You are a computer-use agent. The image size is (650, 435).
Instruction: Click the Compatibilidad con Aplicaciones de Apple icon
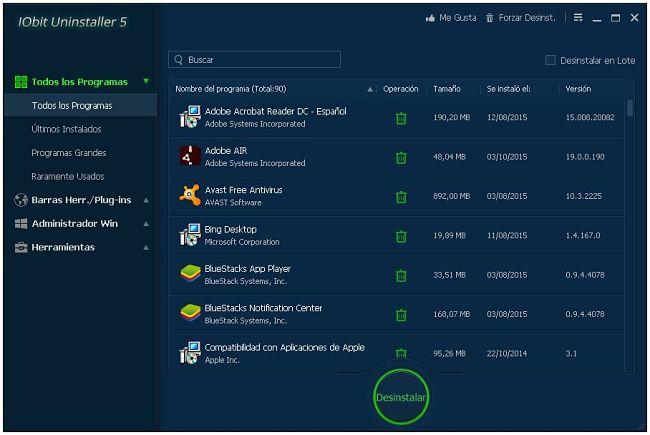point(190,352)
